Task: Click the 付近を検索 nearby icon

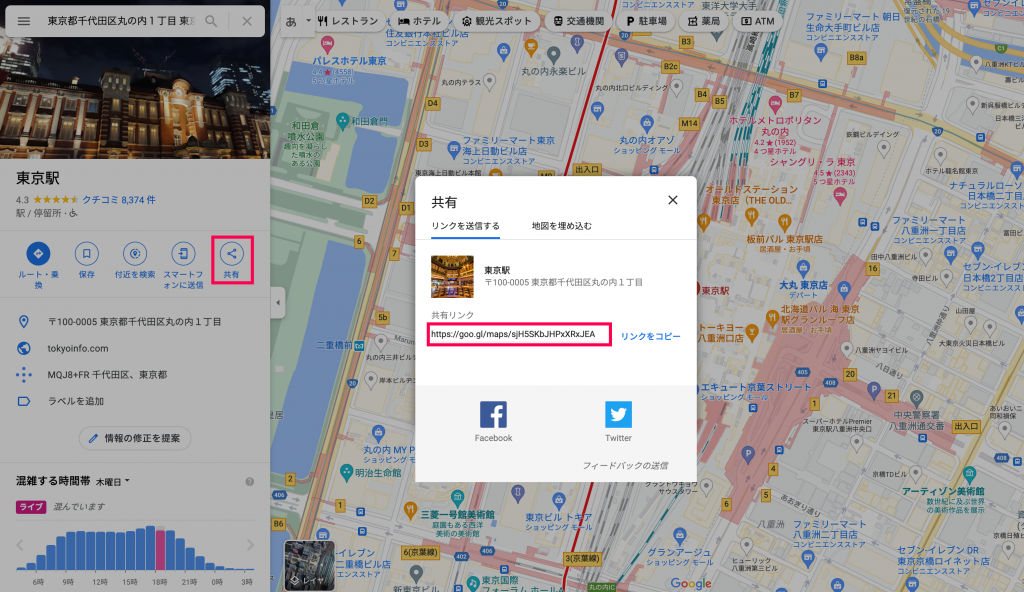Action: coord(135,254)
